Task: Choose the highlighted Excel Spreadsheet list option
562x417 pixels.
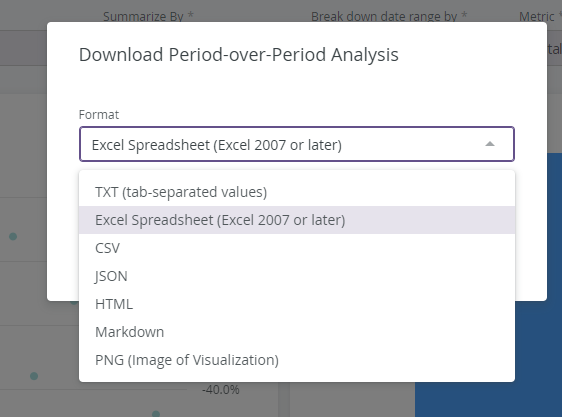Action: tap(297, 220)
